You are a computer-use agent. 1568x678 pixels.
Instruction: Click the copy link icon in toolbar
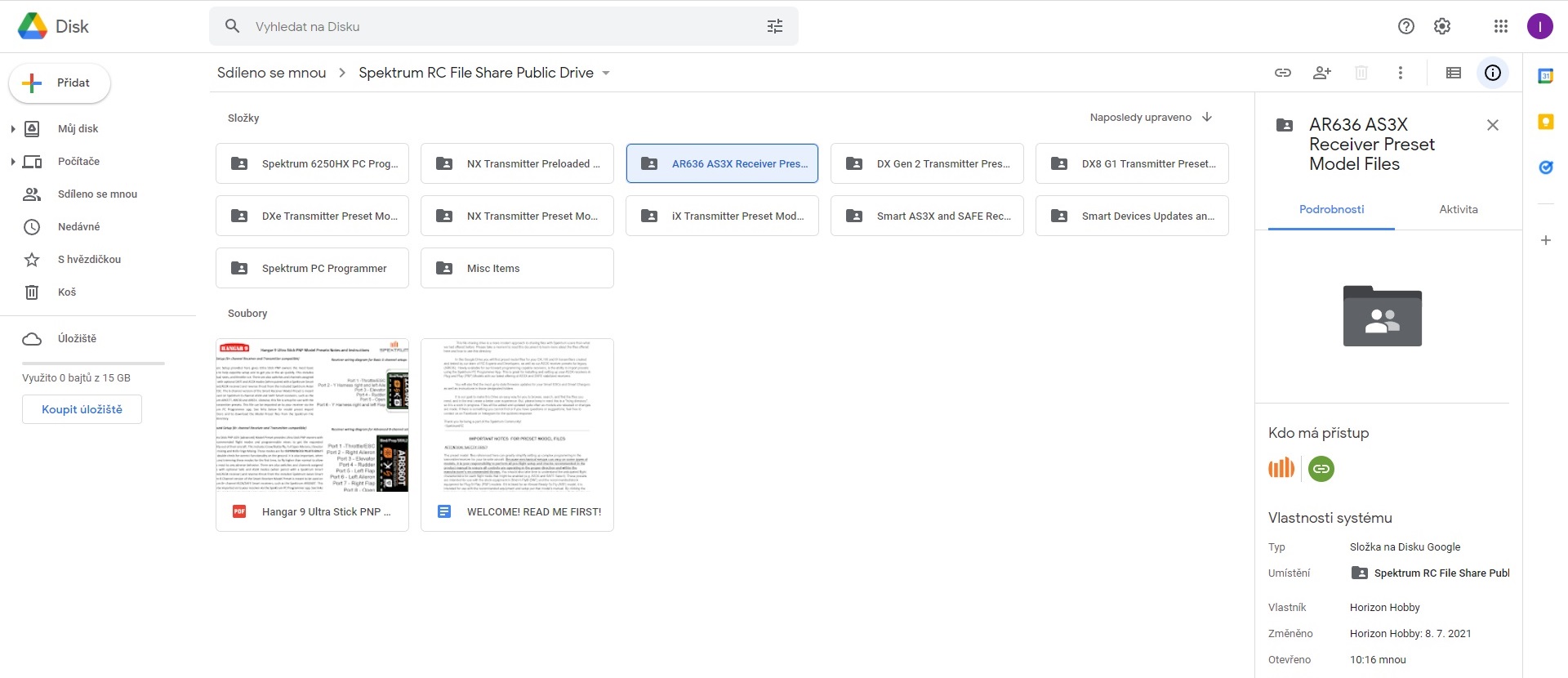1283,73
